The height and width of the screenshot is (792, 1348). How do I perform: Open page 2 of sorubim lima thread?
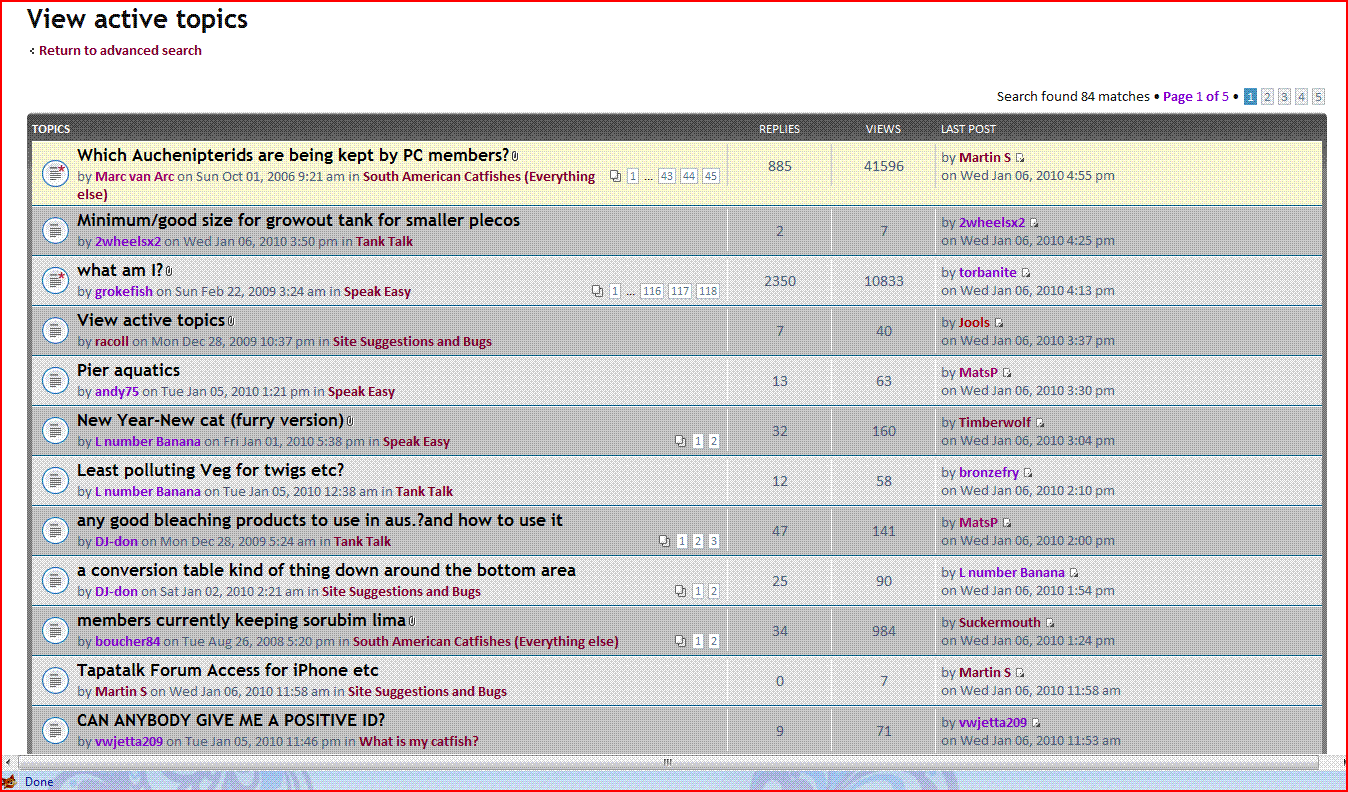[714, 641]
